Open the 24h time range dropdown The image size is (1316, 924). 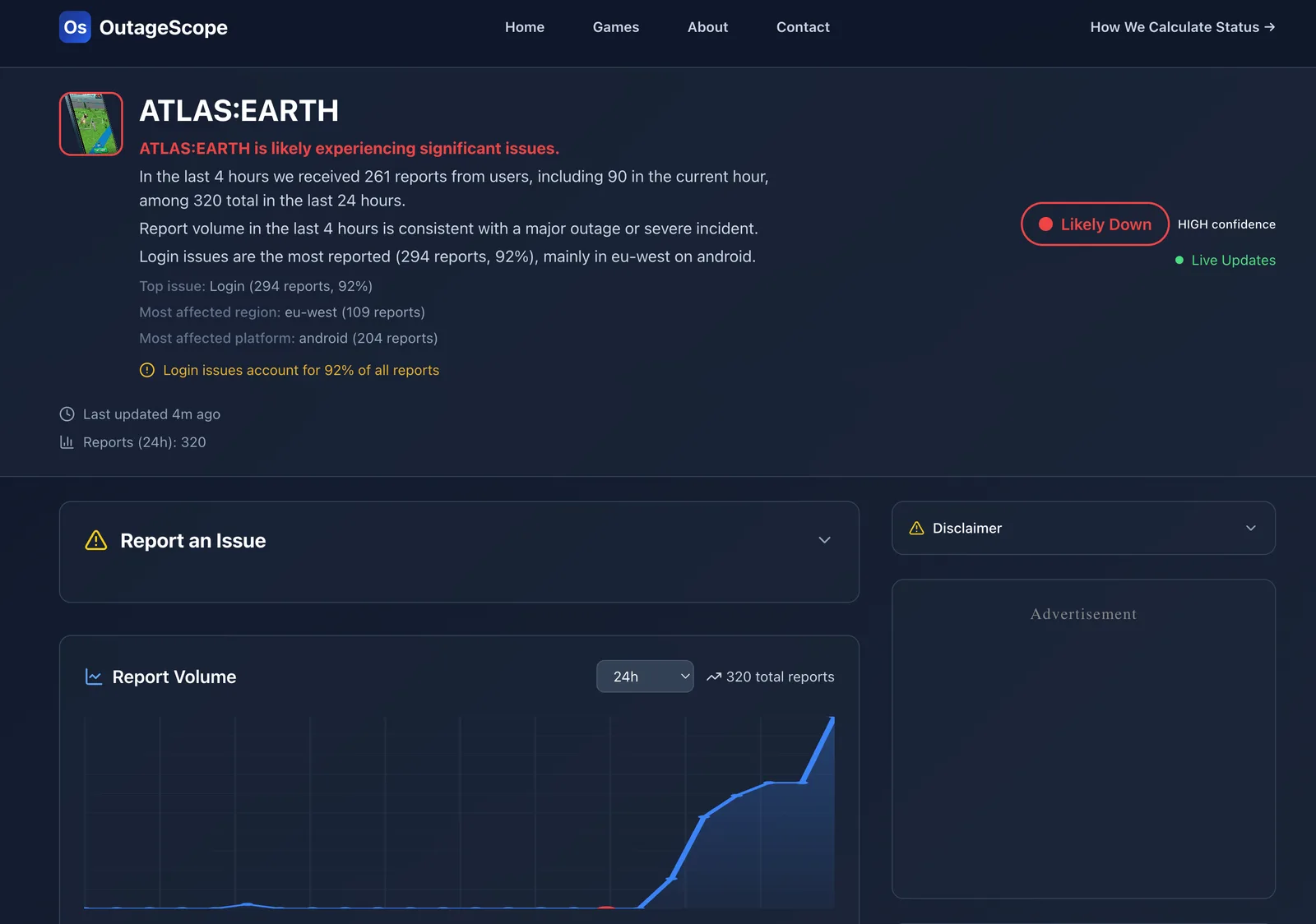pos(645,677)
